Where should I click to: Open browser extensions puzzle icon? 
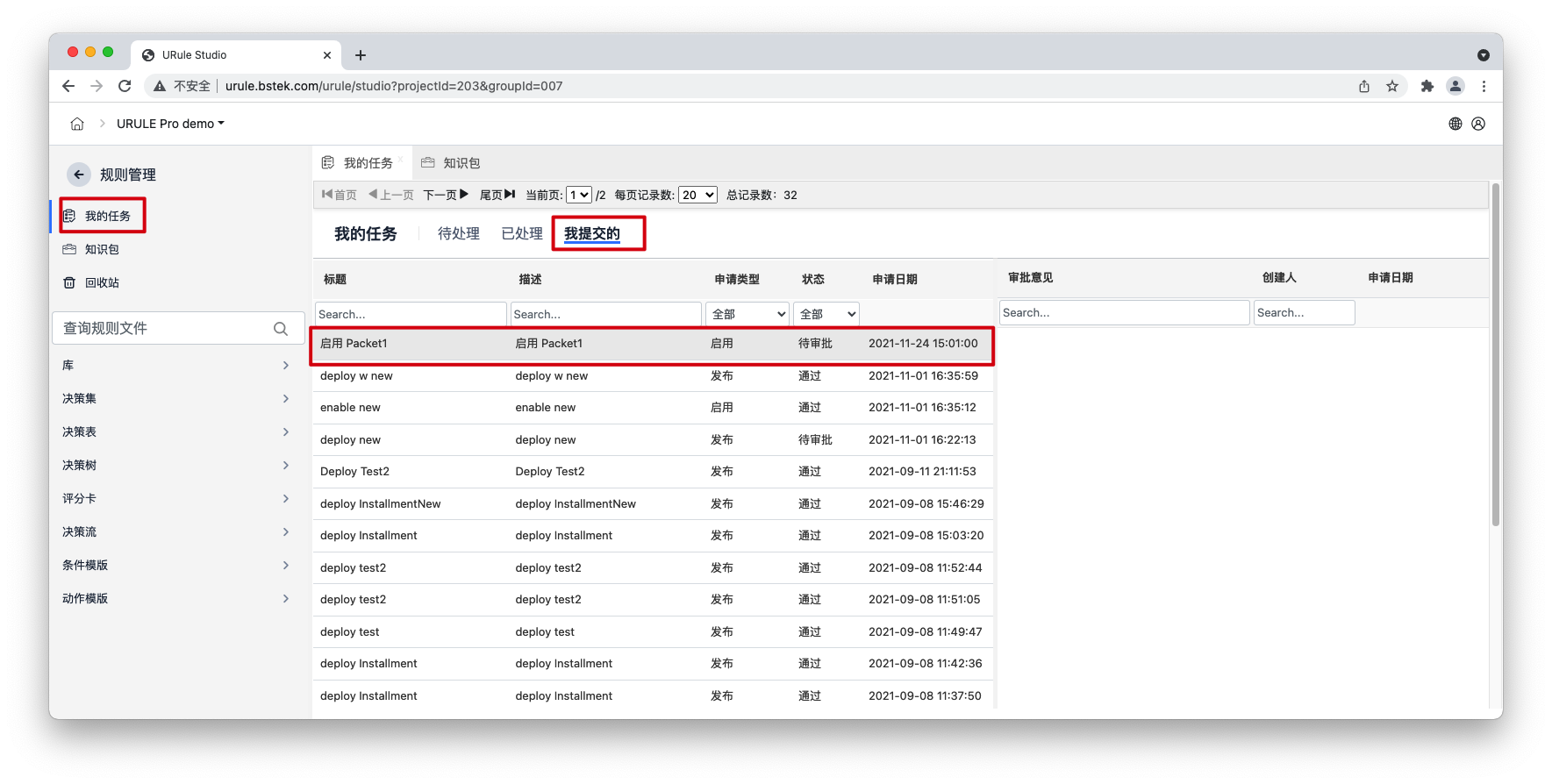click(1427, 86)
